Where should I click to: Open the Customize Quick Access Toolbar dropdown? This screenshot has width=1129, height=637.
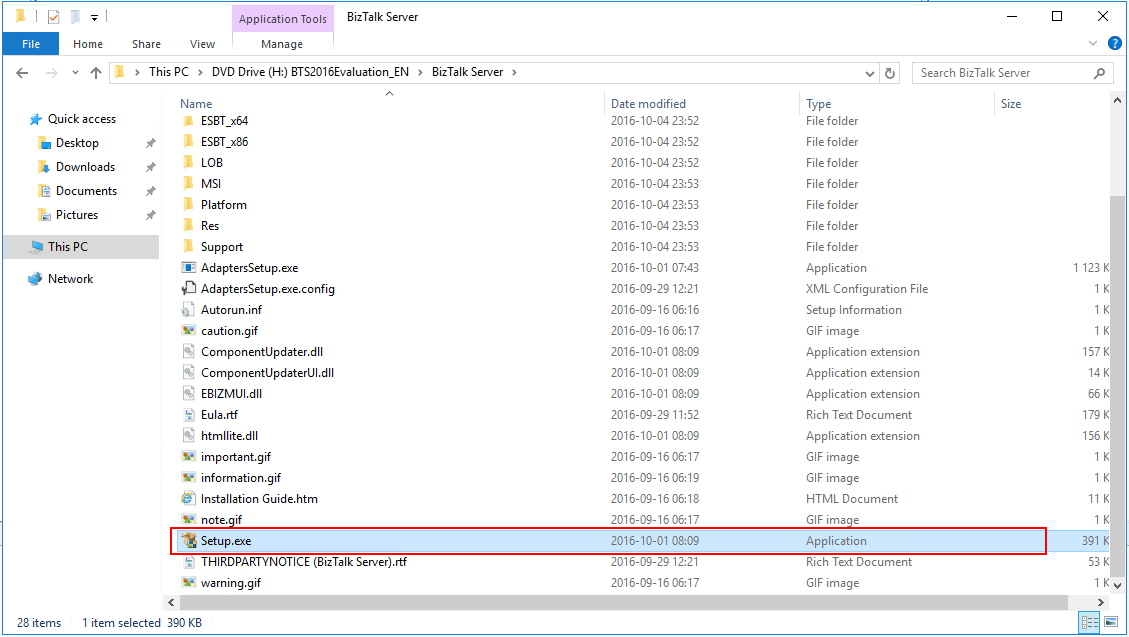click(94, 17)
